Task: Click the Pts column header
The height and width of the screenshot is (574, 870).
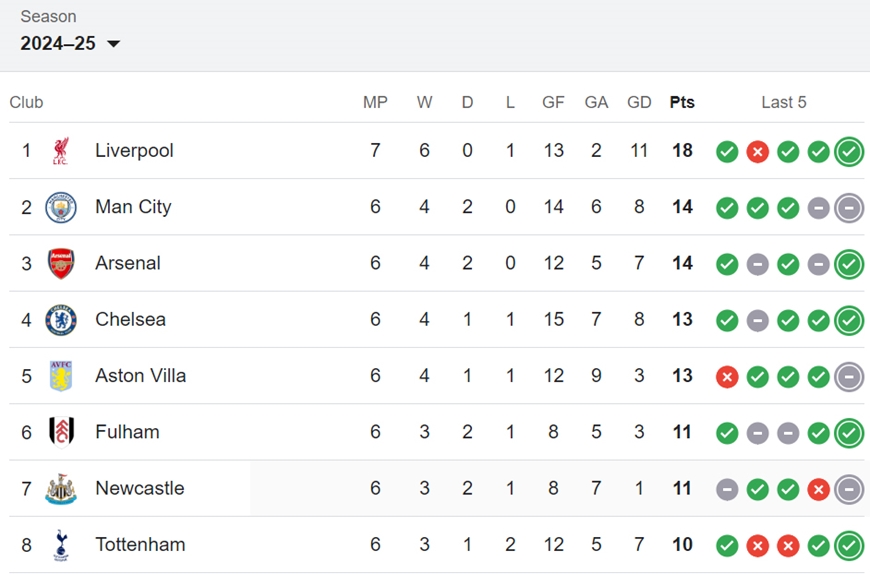Action: [682, 102]
